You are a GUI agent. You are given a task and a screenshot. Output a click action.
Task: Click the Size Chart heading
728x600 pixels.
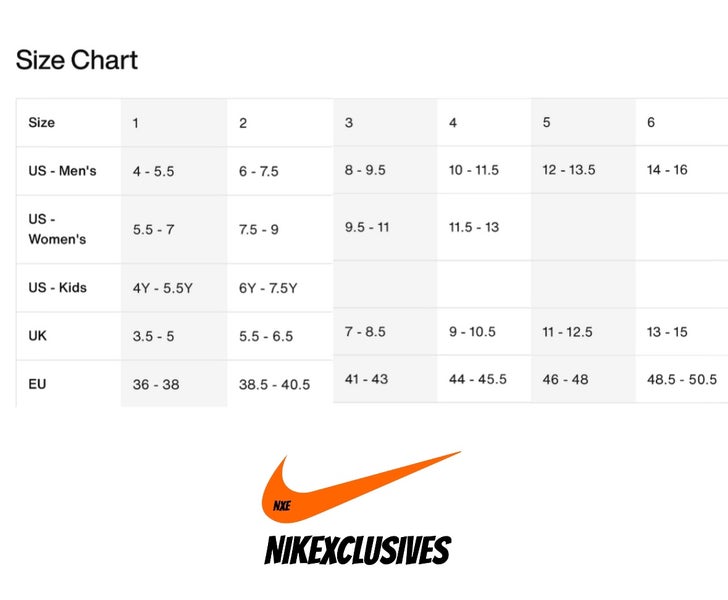pyautogui.click(x=77, y=60)
